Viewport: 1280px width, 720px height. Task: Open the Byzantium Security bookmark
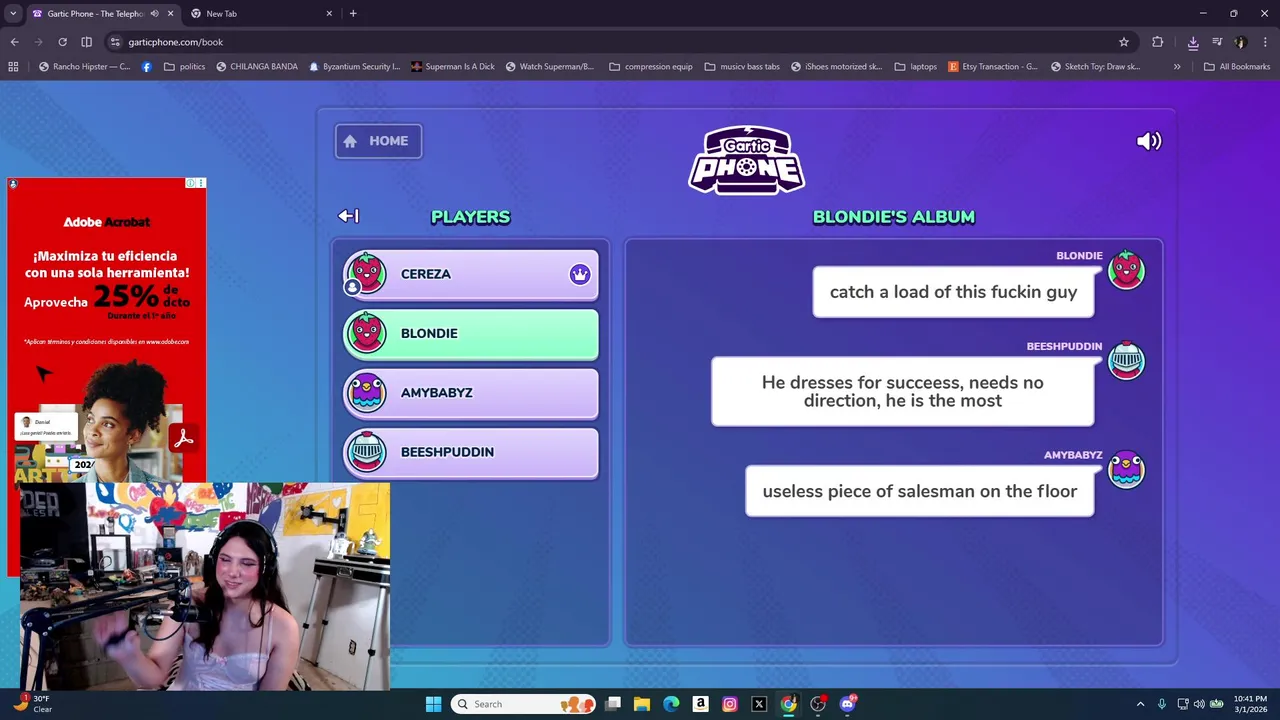[354, 67]
